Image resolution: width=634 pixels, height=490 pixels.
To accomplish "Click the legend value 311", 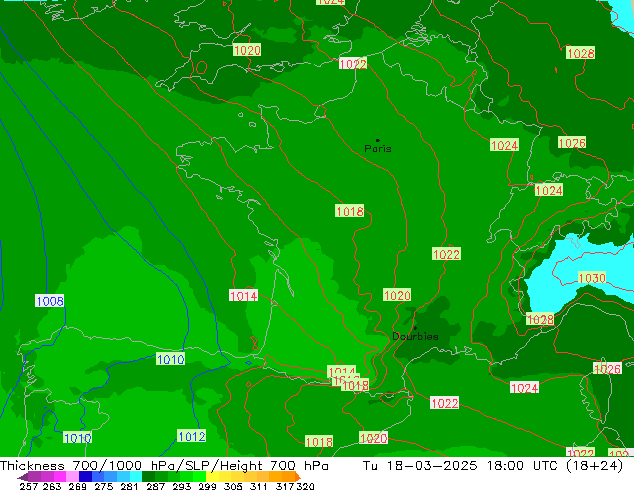I will 259,486.
